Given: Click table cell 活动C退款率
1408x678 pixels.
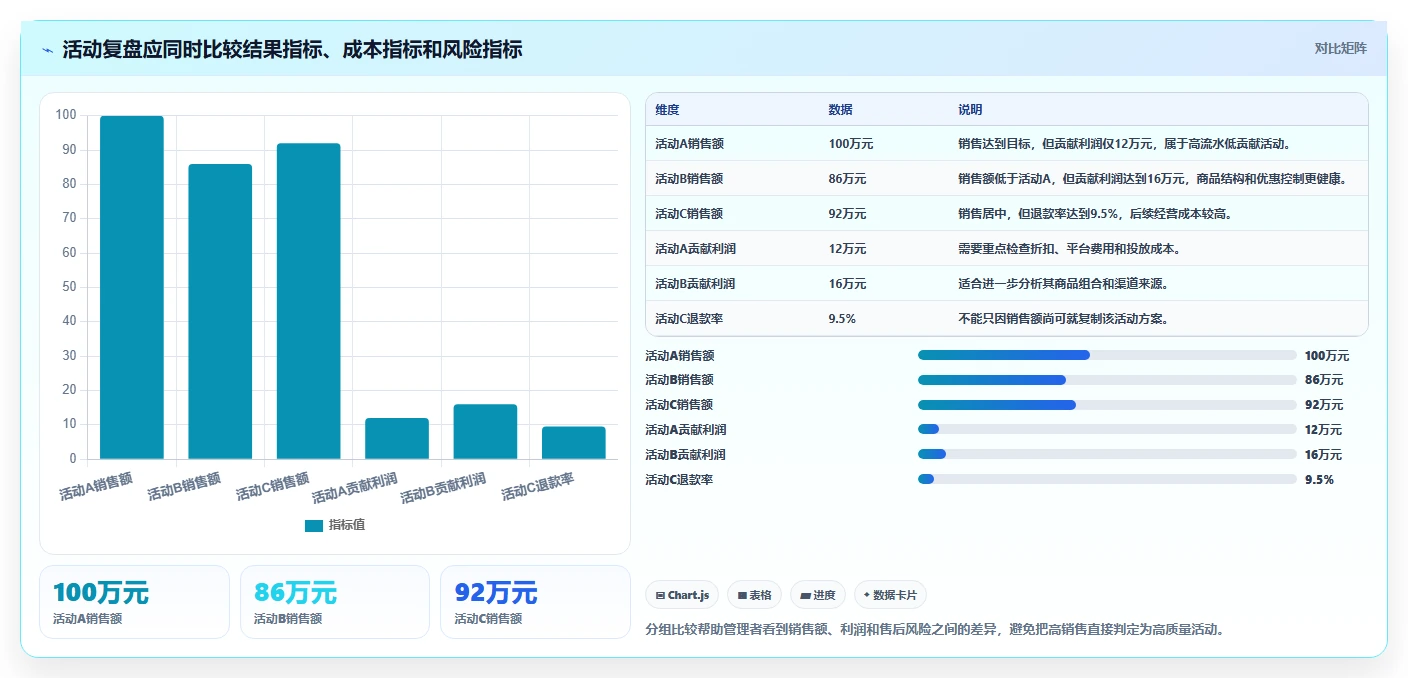Looking at the screenshot, I should (x=689, y=319).
